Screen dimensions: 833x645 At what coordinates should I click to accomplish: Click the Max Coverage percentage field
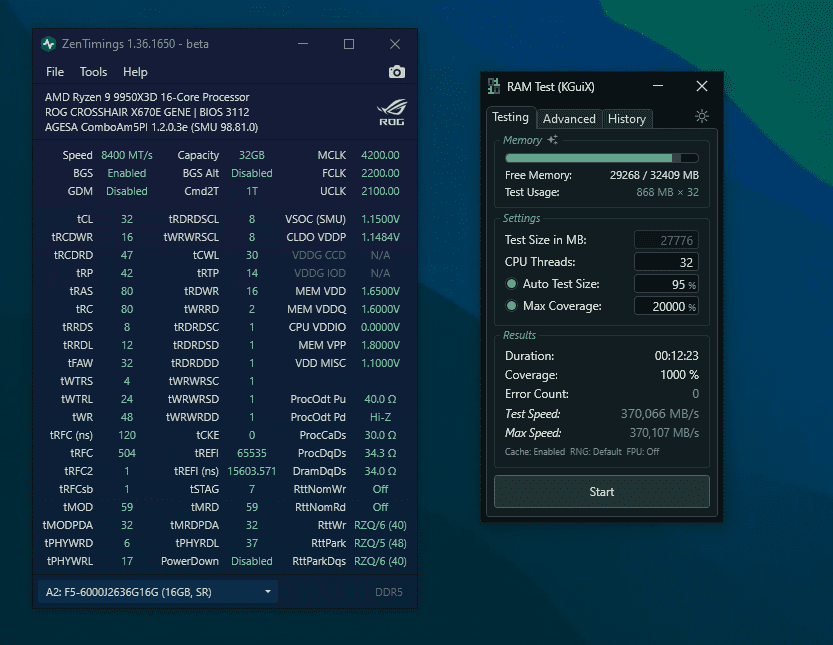[x=666, y=306]
